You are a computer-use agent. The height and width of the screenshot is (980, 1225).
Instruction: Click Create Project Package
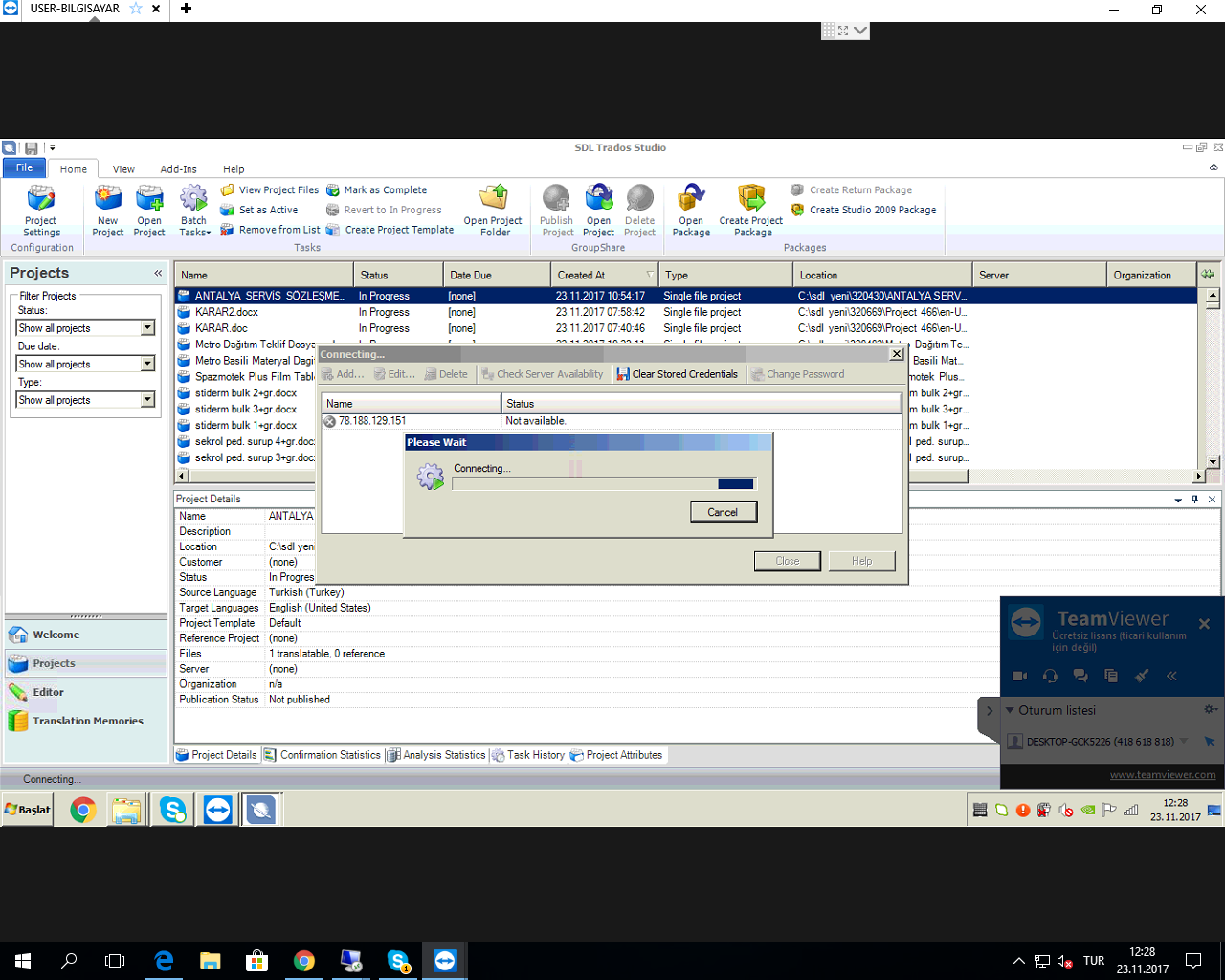(x=751, y=211)
